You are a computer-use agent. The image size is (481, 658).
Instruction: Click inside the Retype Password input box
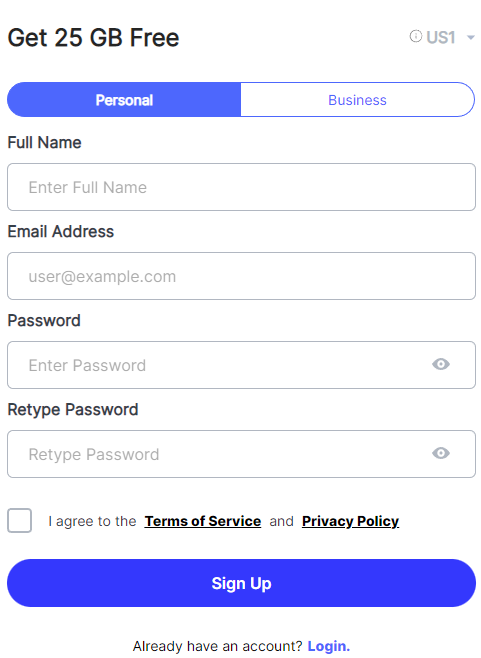coord(241,454)
